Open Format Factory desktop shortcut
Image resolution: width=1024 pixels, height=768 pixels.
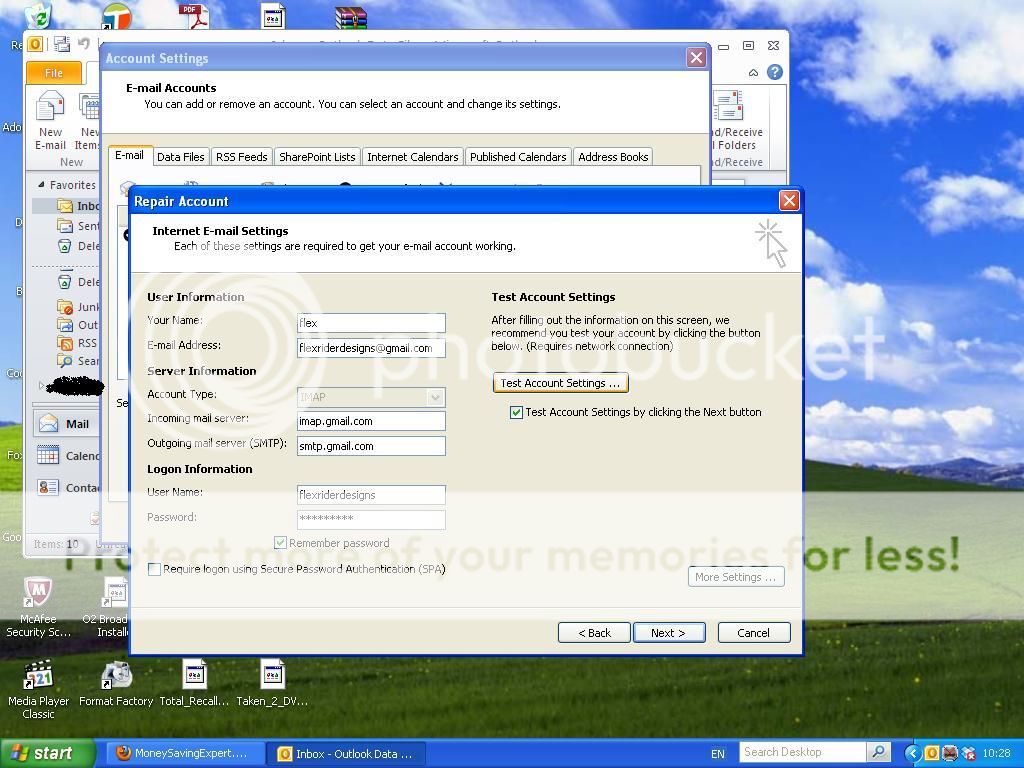(x=116, y=677)
